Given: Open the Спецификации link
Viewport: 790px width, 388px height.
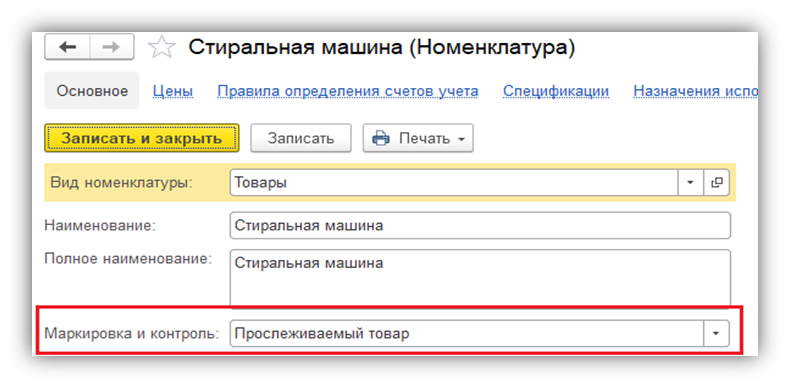Looking at the screenshot, I should point(556,91).
